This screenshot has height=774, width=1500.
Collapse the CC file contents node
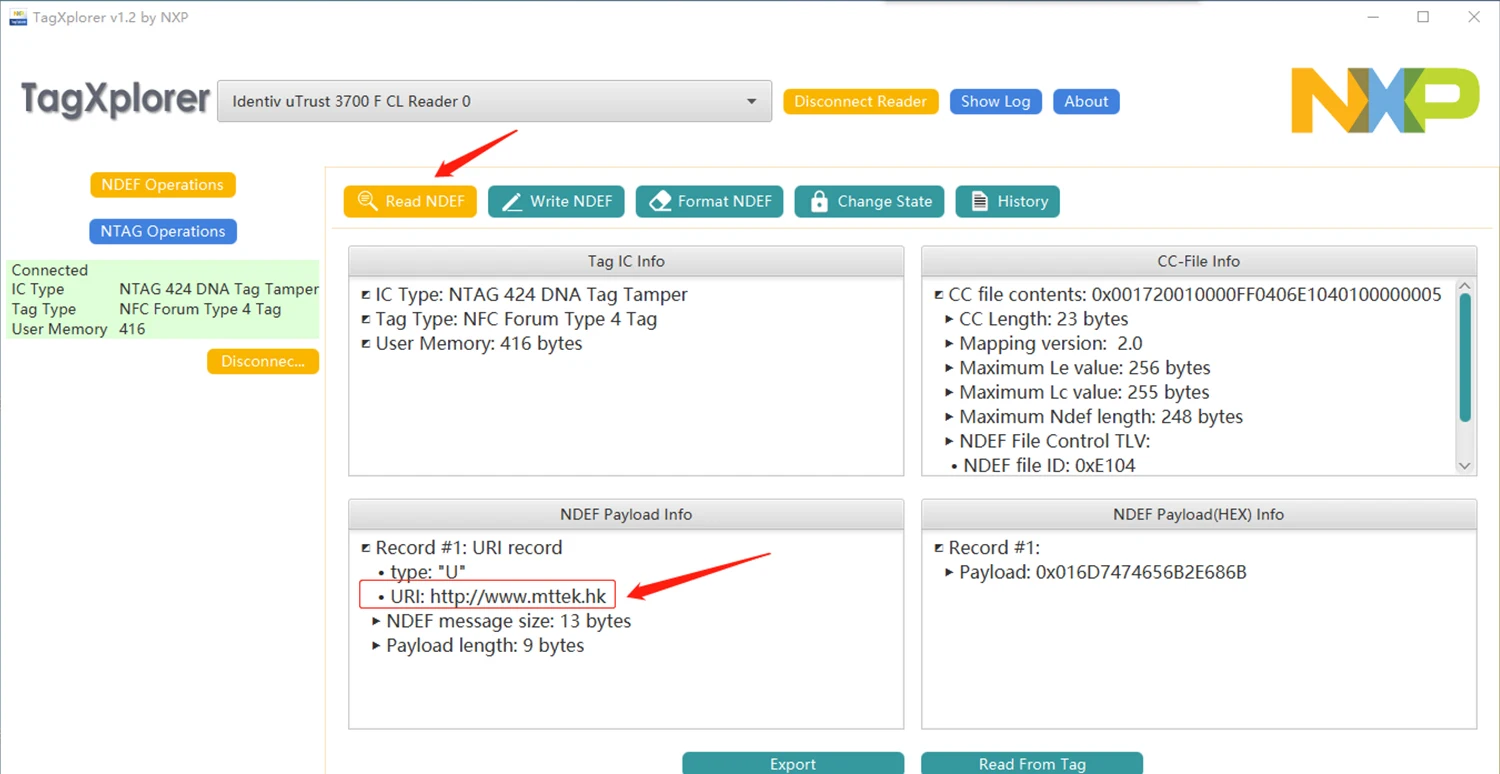939,295
